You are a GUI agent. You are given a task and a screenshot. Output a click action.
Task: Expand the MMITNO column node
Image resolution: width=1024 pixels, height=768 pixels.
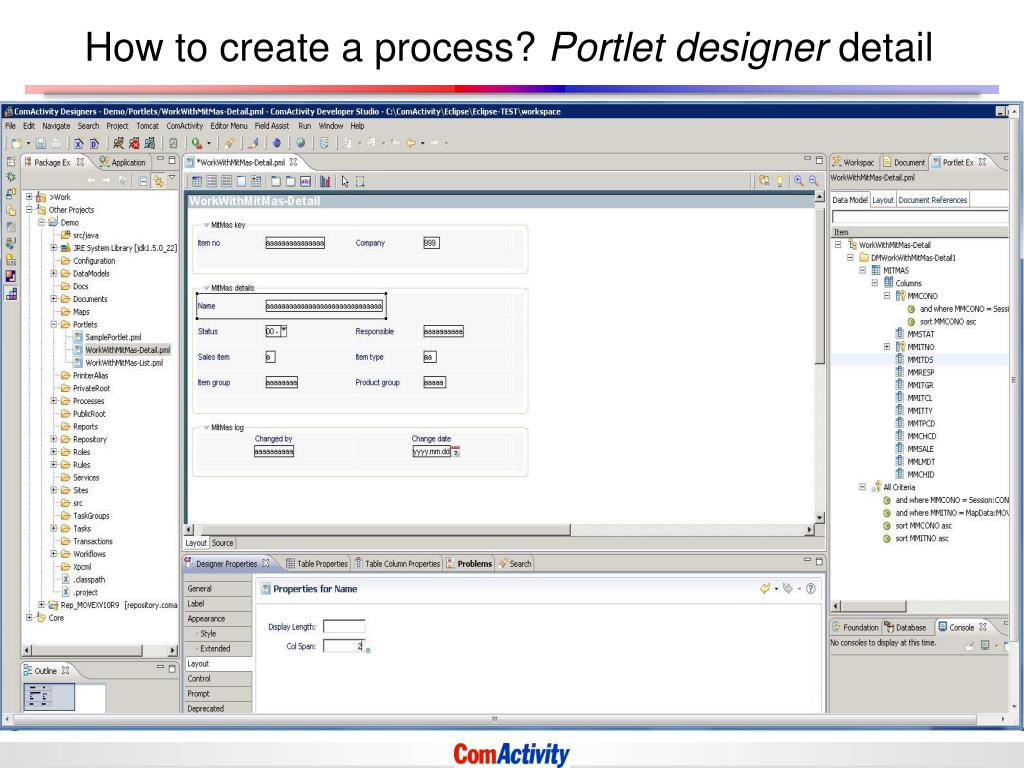pos(887,347)
